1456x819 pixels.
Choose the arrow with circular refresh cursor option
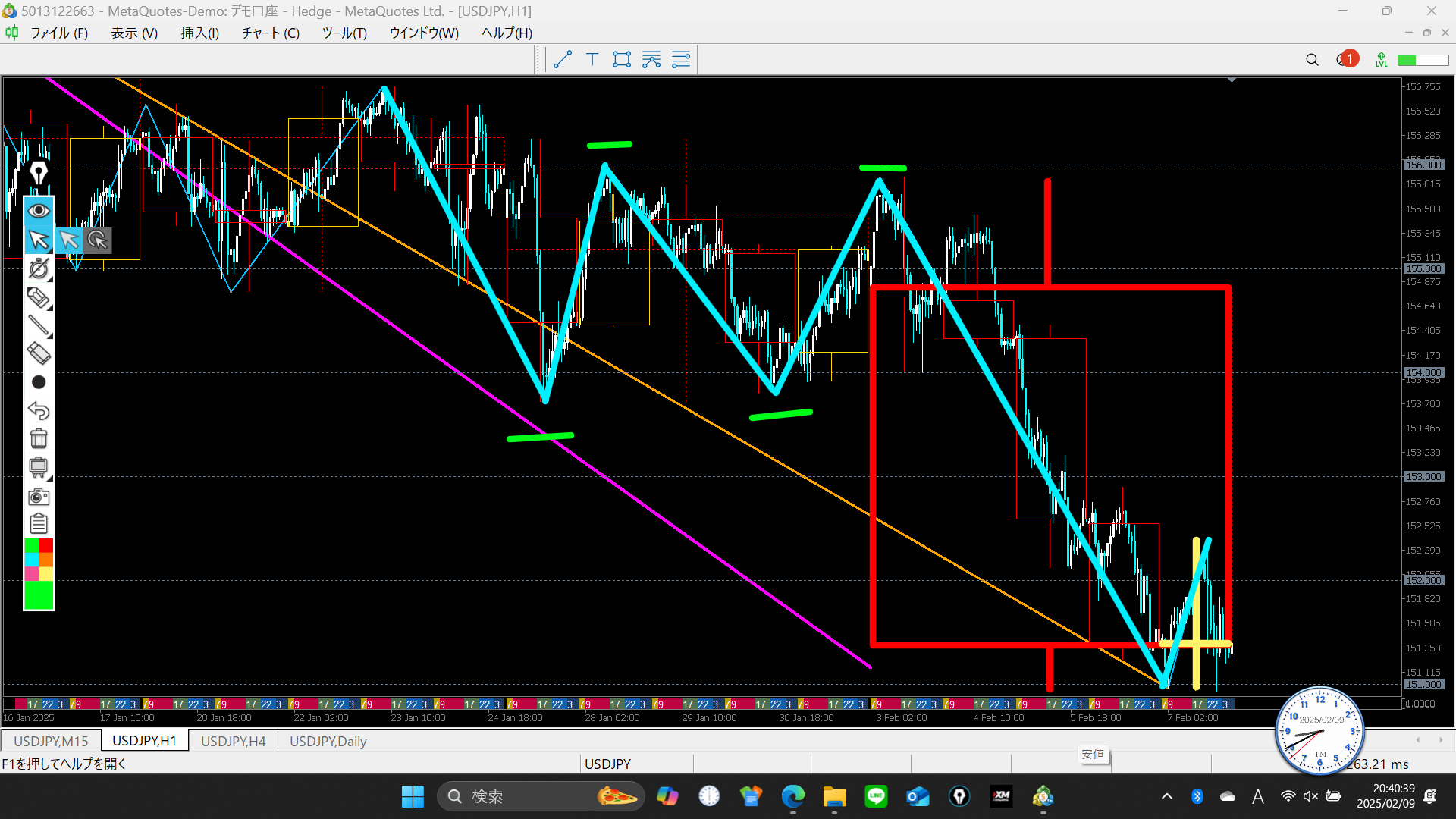[x=98, y=240]
